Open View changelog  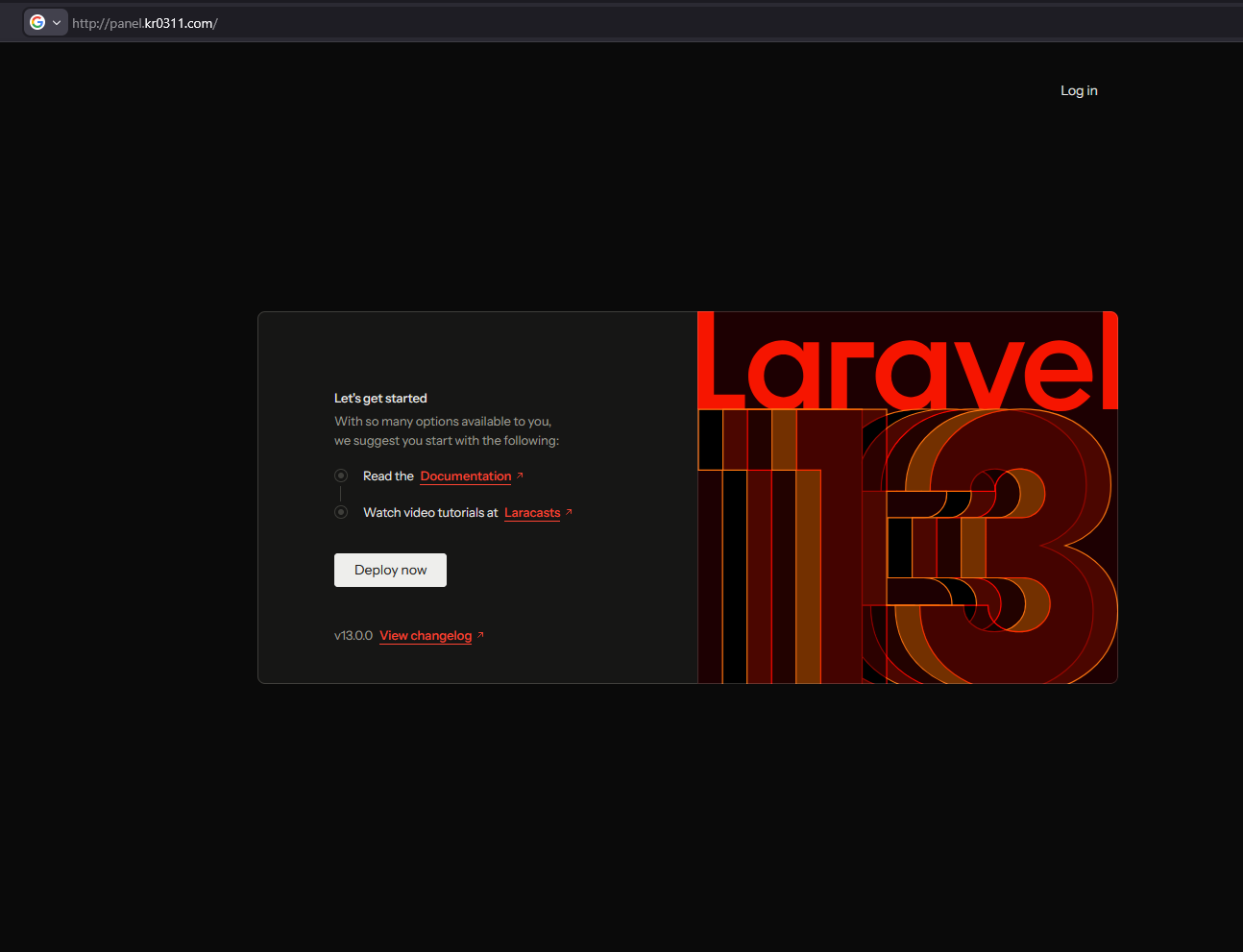pos(426,635)
